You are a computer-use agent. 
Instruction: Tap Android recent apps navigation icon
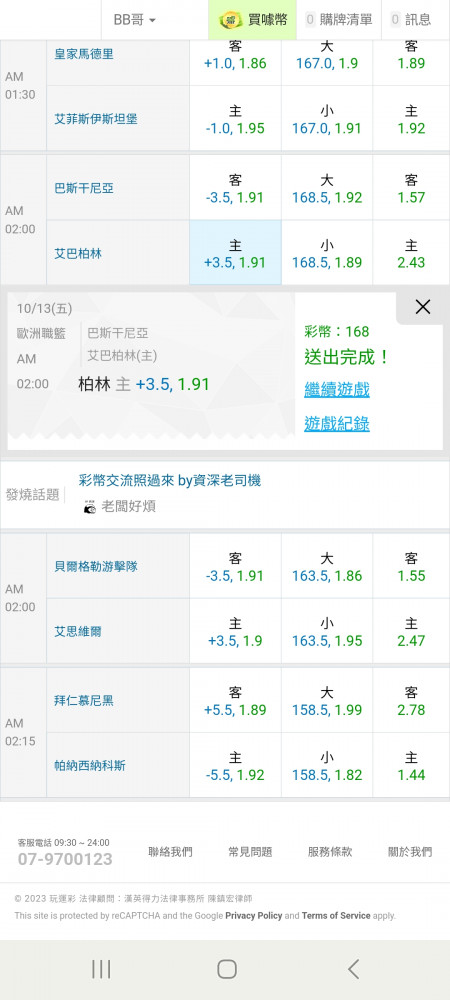[101, 969]
